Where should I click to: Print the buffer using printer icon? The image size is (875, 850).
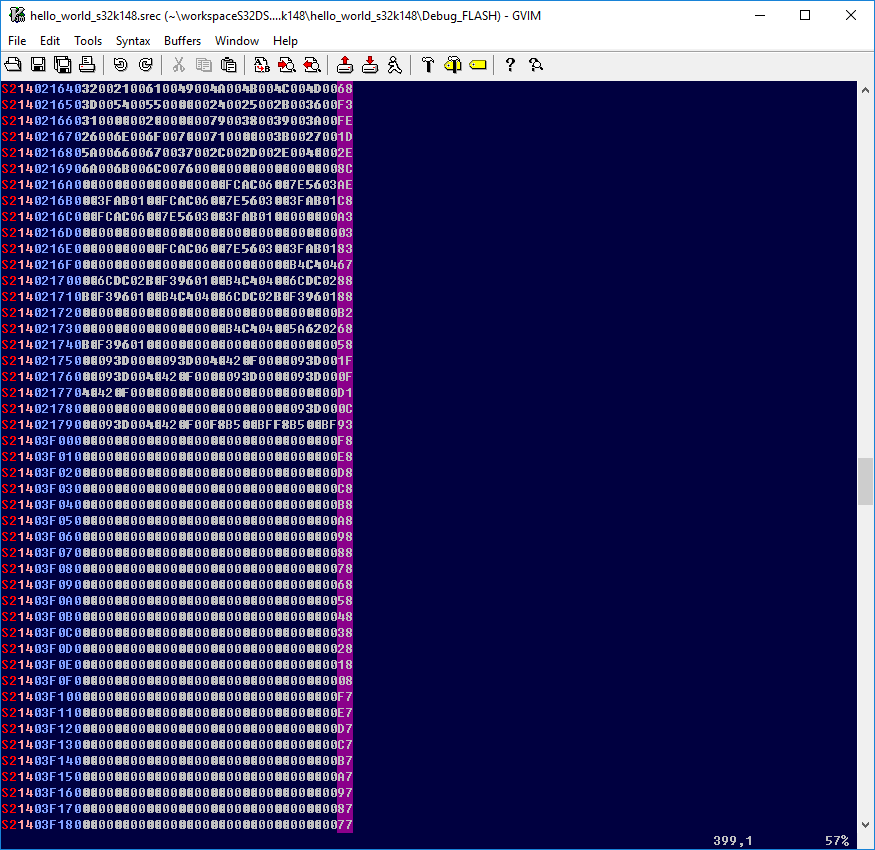pos(87,65)
